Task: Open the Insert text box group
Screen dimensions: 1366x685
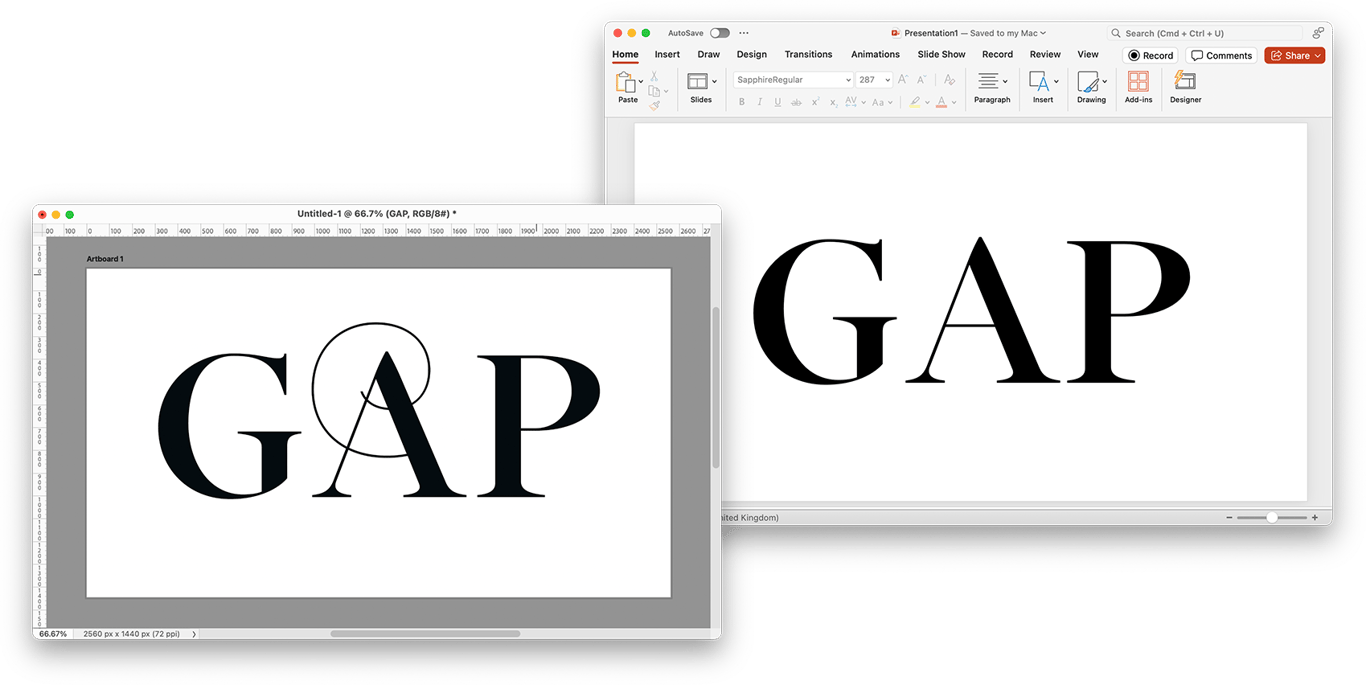Action: pyautogui.click(x=1043, y=87)
